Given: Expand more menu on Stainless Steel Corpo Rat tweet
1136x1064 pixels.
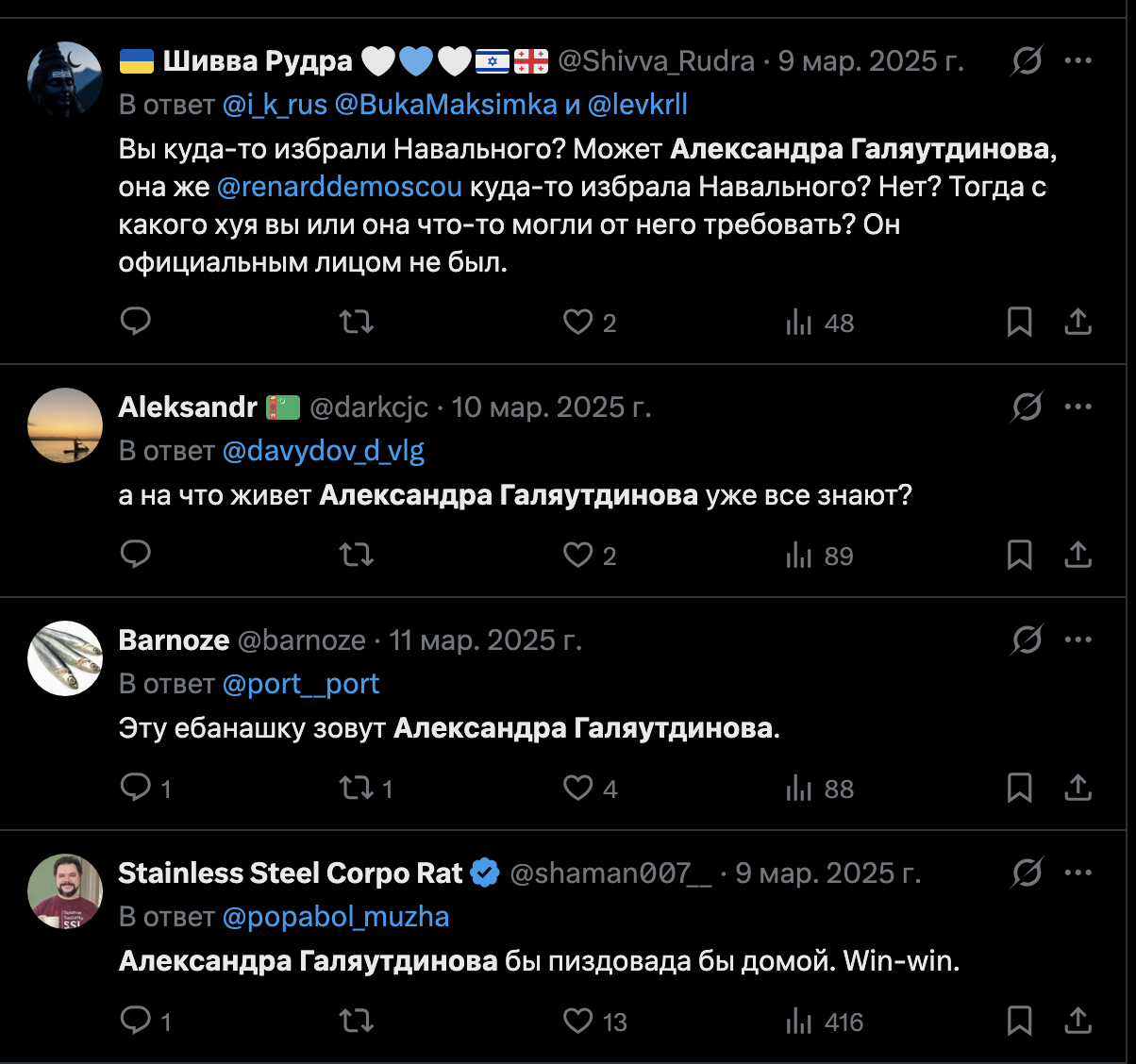Looking at the screenshot, I should point(1078,873).
